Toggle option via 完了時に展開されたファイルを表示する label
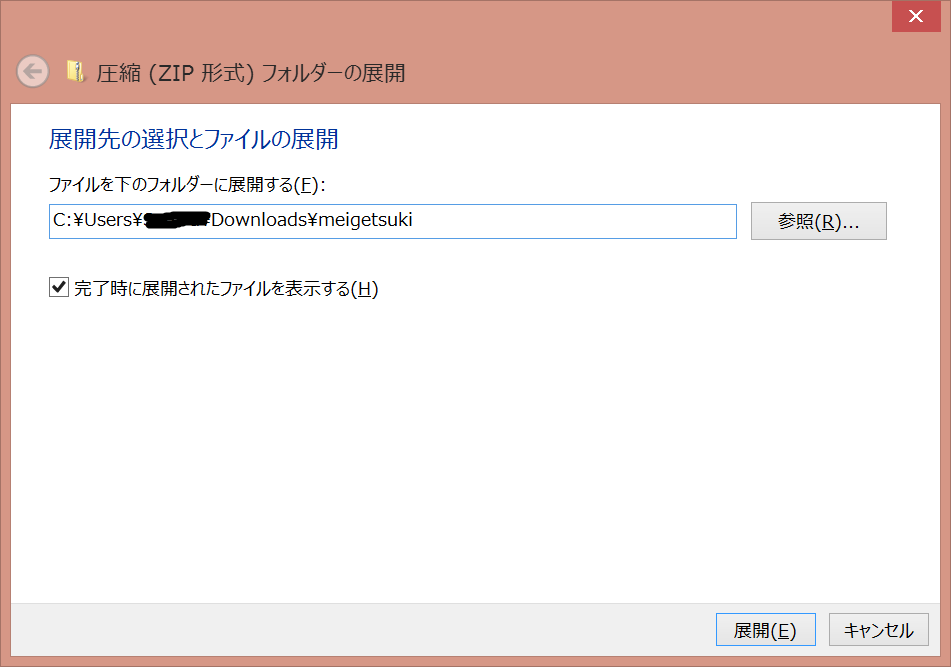This screenshot has height=667, width=951. click(x=226, y=288)
